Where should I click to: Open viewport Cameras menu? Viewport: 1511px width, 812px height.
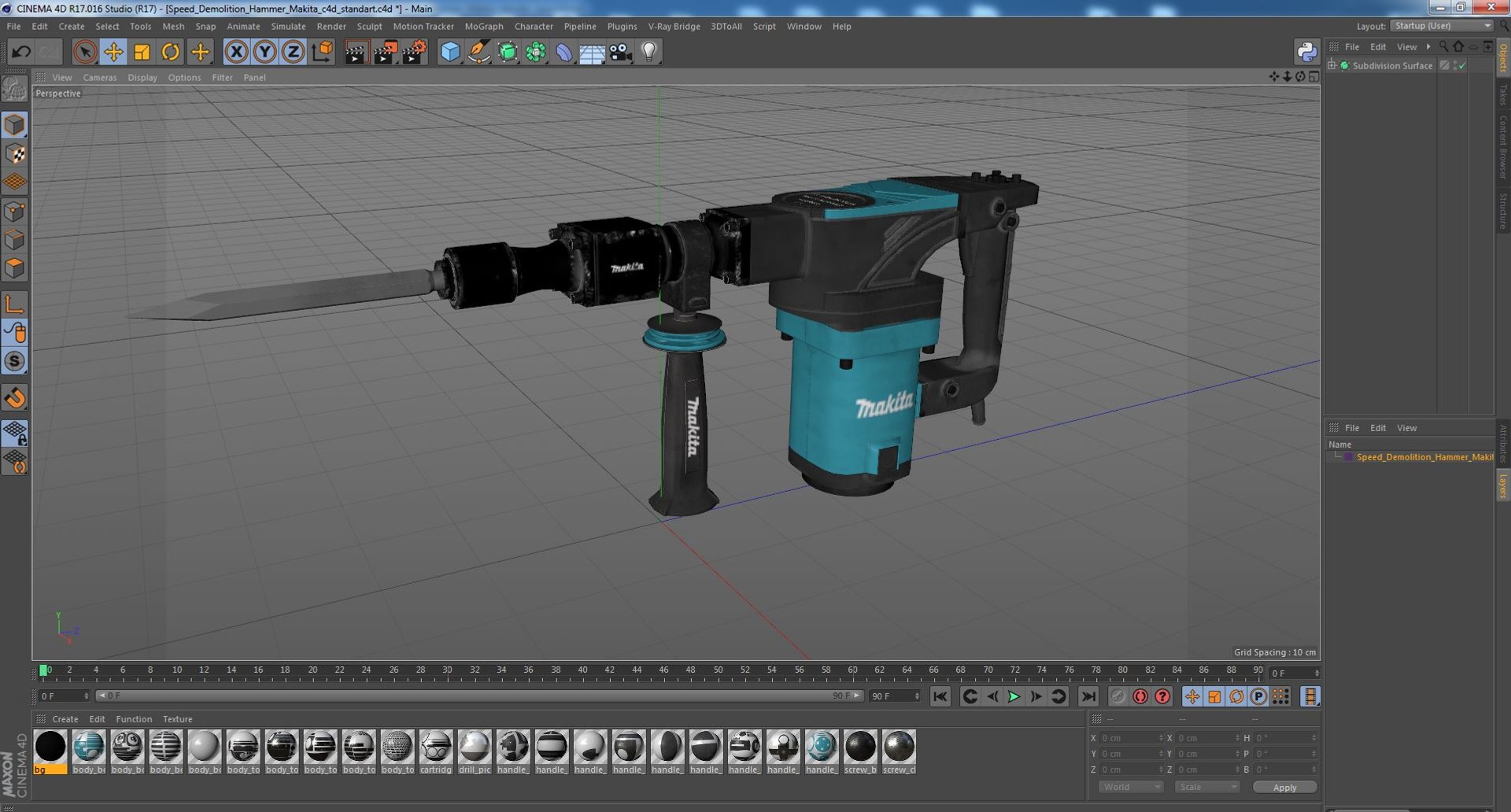[99, 77]
